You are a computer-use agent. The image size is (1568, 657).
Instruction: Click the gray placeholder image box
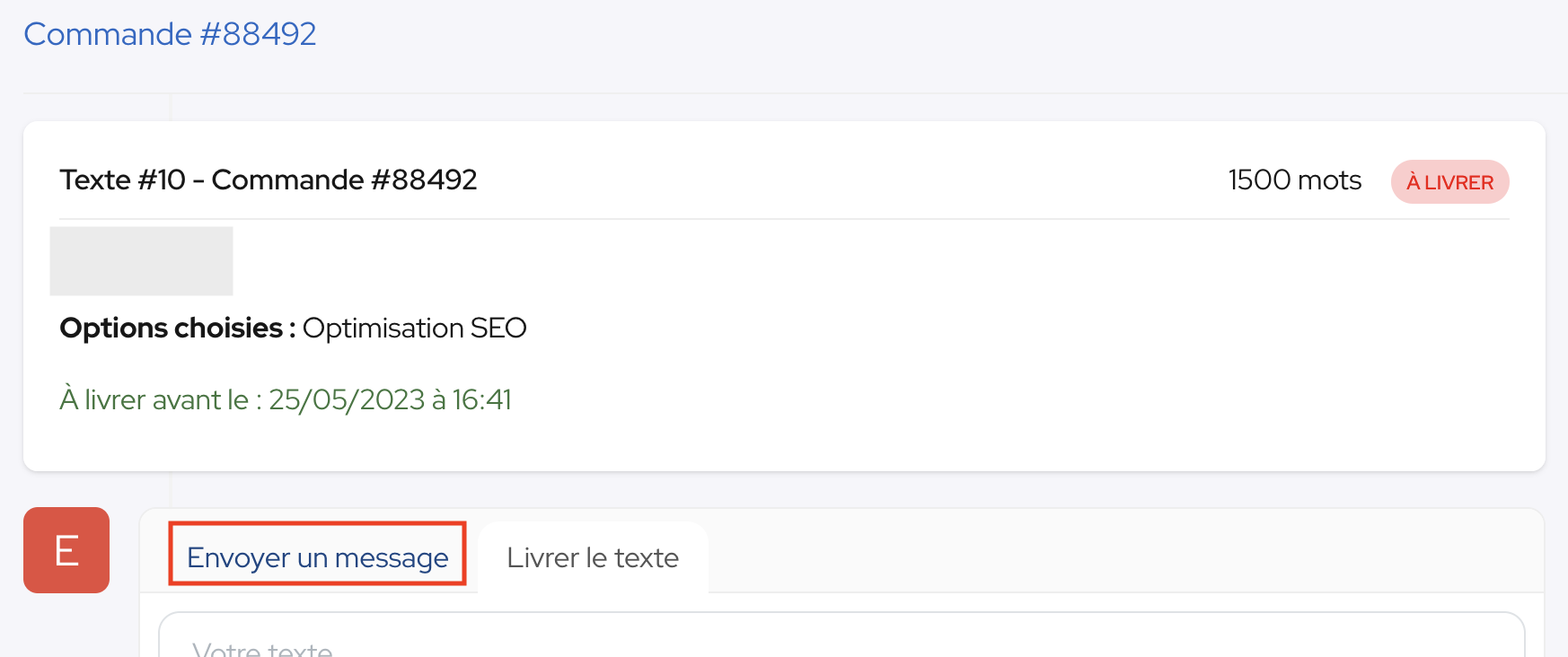pos(141,260)
